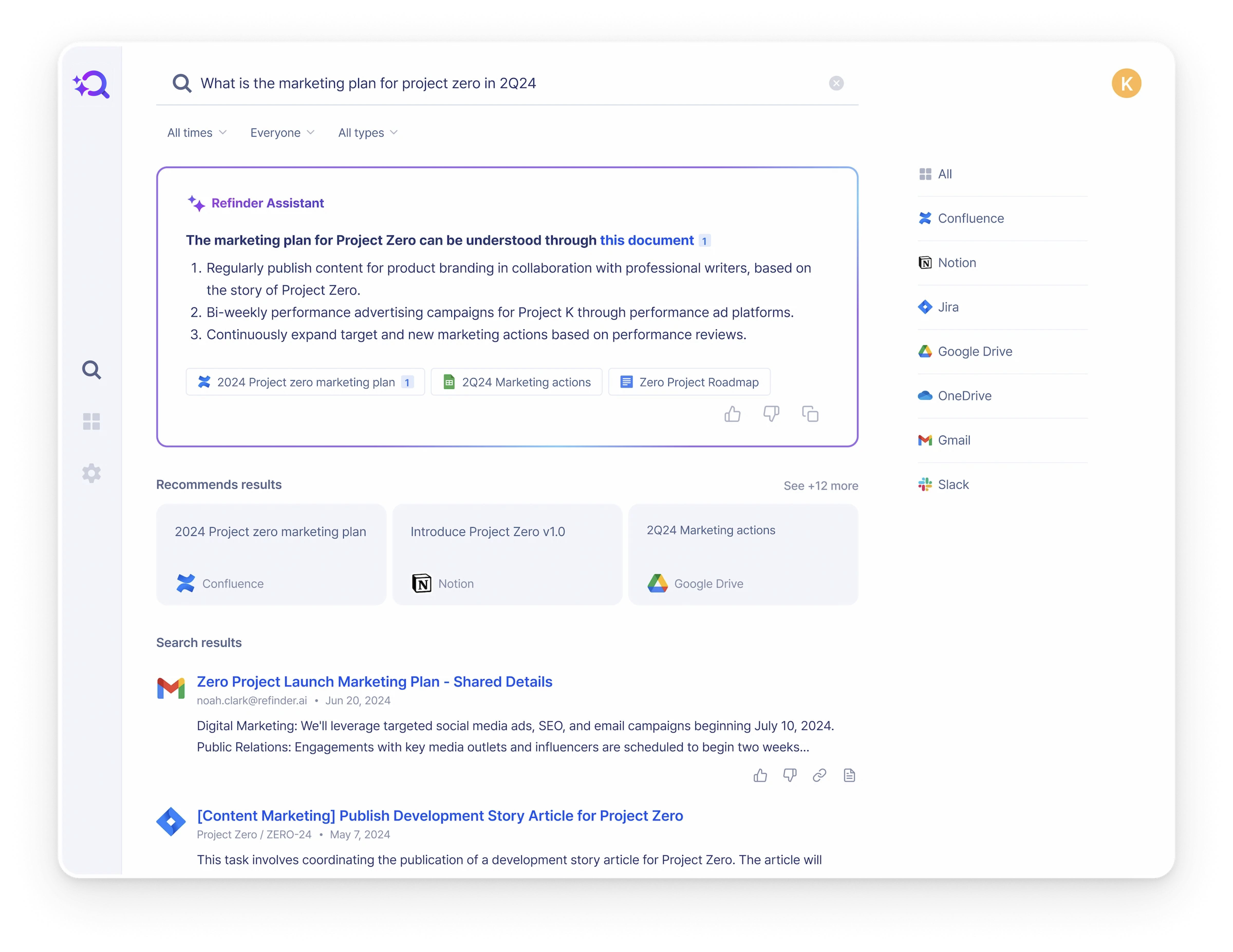Viewport: 1233px width, 952px height.
Task: Filter results by Jira source
Action: coord(948,307)
